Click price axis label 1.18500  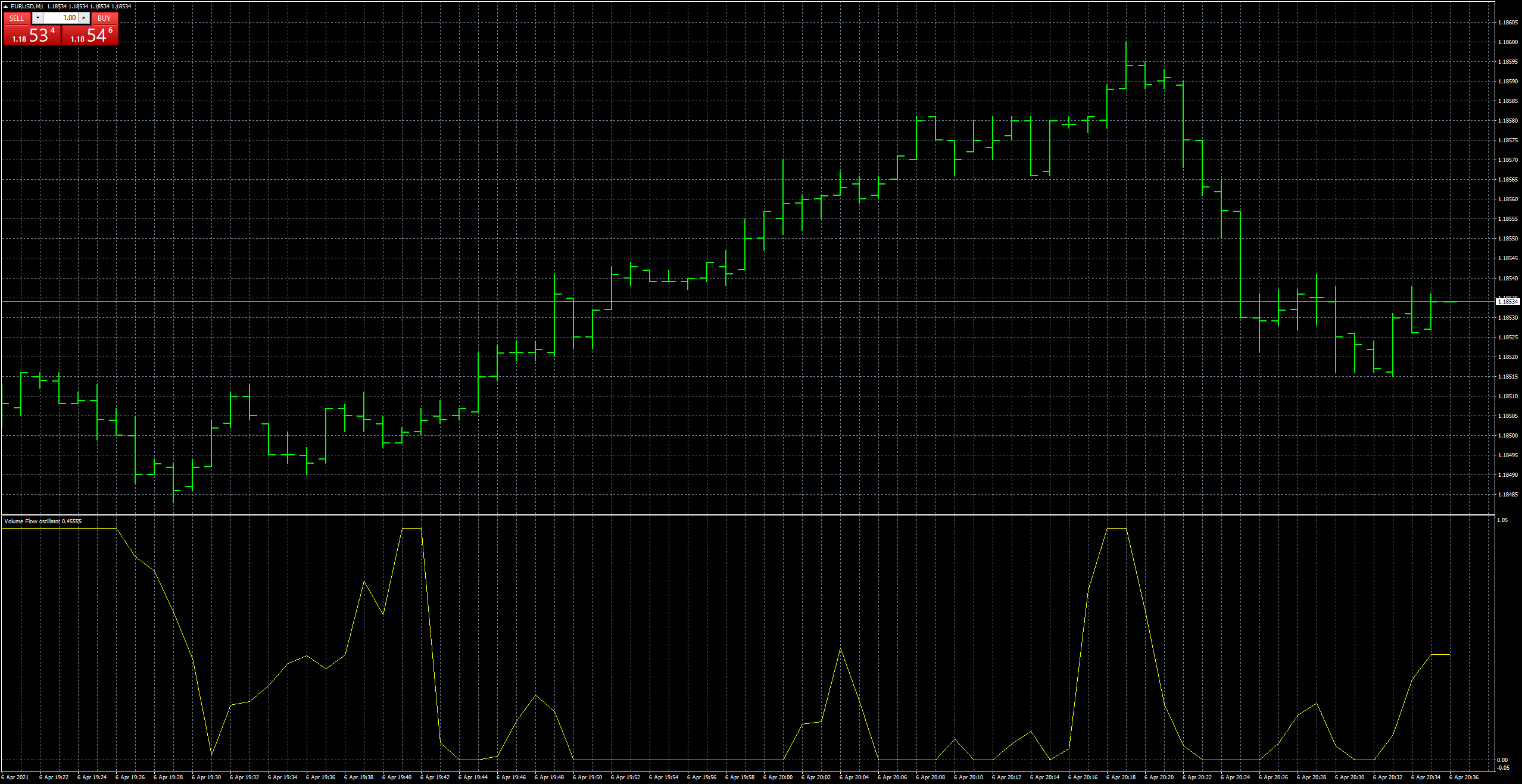point(1508,436)
